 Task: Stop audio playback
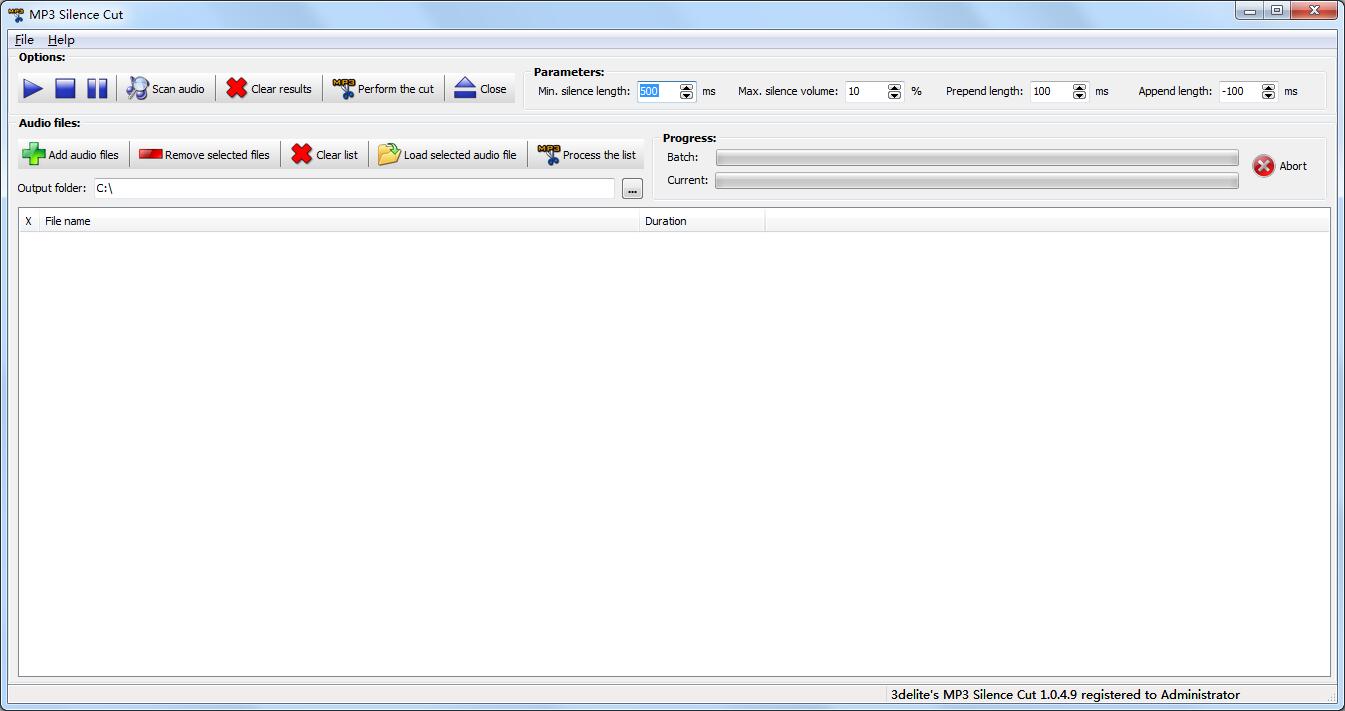[x=65, y=89]
